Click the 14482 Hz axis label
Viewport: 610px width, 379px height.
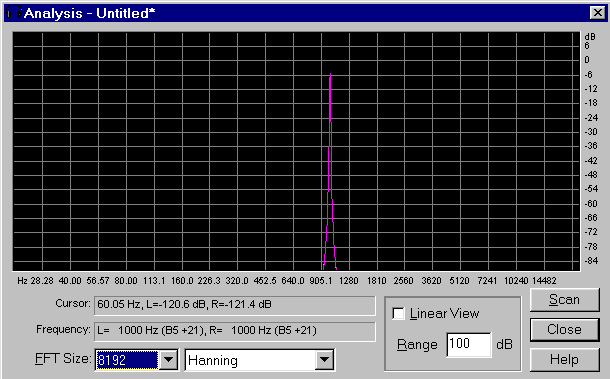coord(544,281)
